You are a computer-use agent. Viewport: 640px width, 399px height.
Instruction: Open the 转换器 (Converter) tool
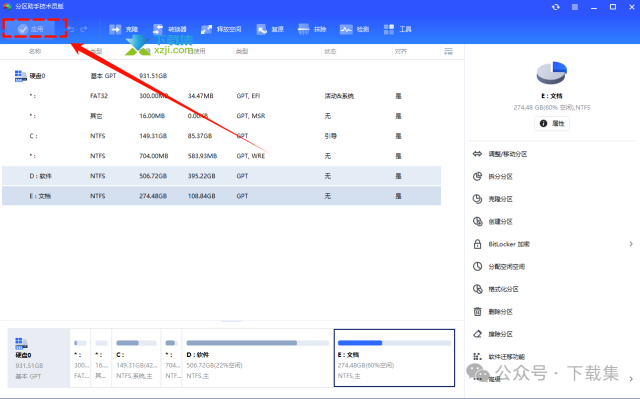[x=169, y=29]
